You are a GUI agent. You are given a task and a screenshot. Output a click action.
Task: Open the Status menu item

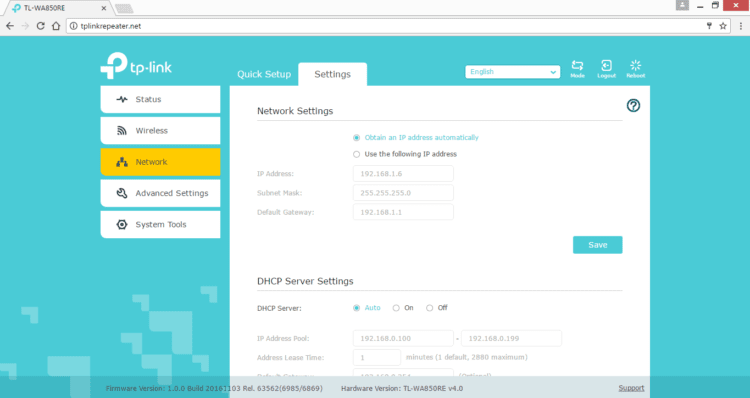pyautogui.click(x=160, y=100)
